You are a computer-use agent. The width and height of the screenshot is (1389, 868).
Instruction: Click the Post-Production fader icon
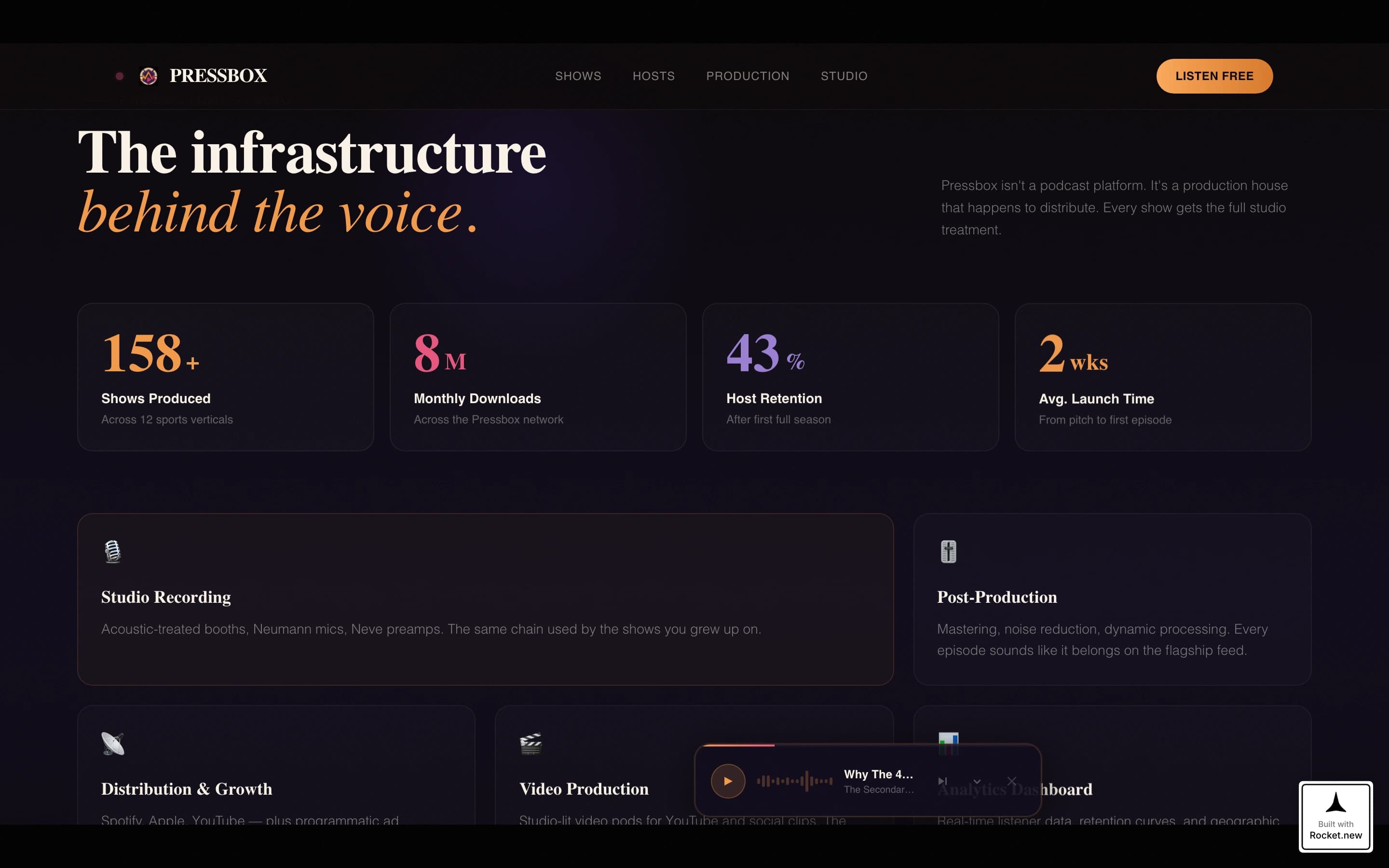(948, 552)
